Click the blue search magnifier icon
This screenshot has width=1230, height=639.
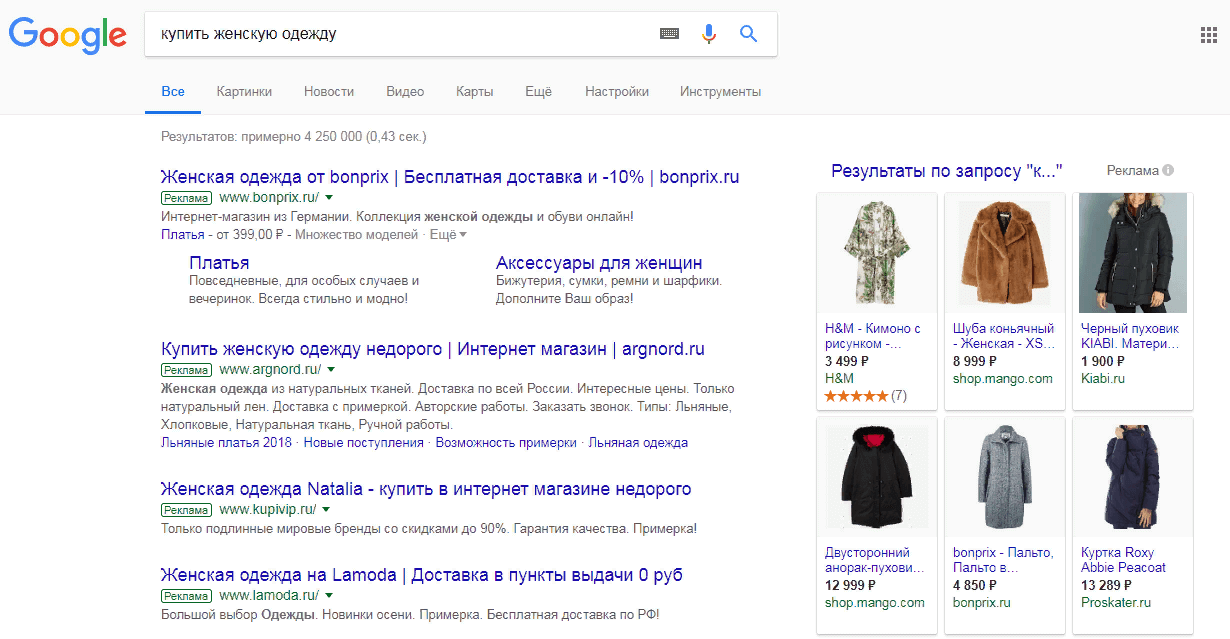point(748,33)
